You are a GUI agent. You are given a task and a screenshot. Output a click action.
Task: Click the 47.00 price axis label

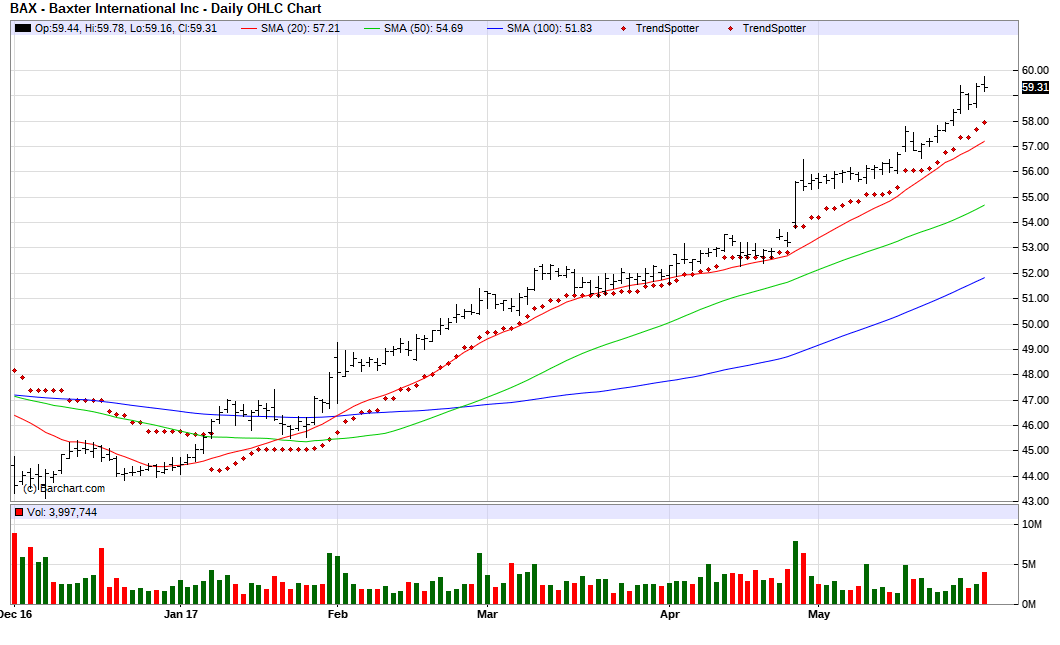(1035, 400)
